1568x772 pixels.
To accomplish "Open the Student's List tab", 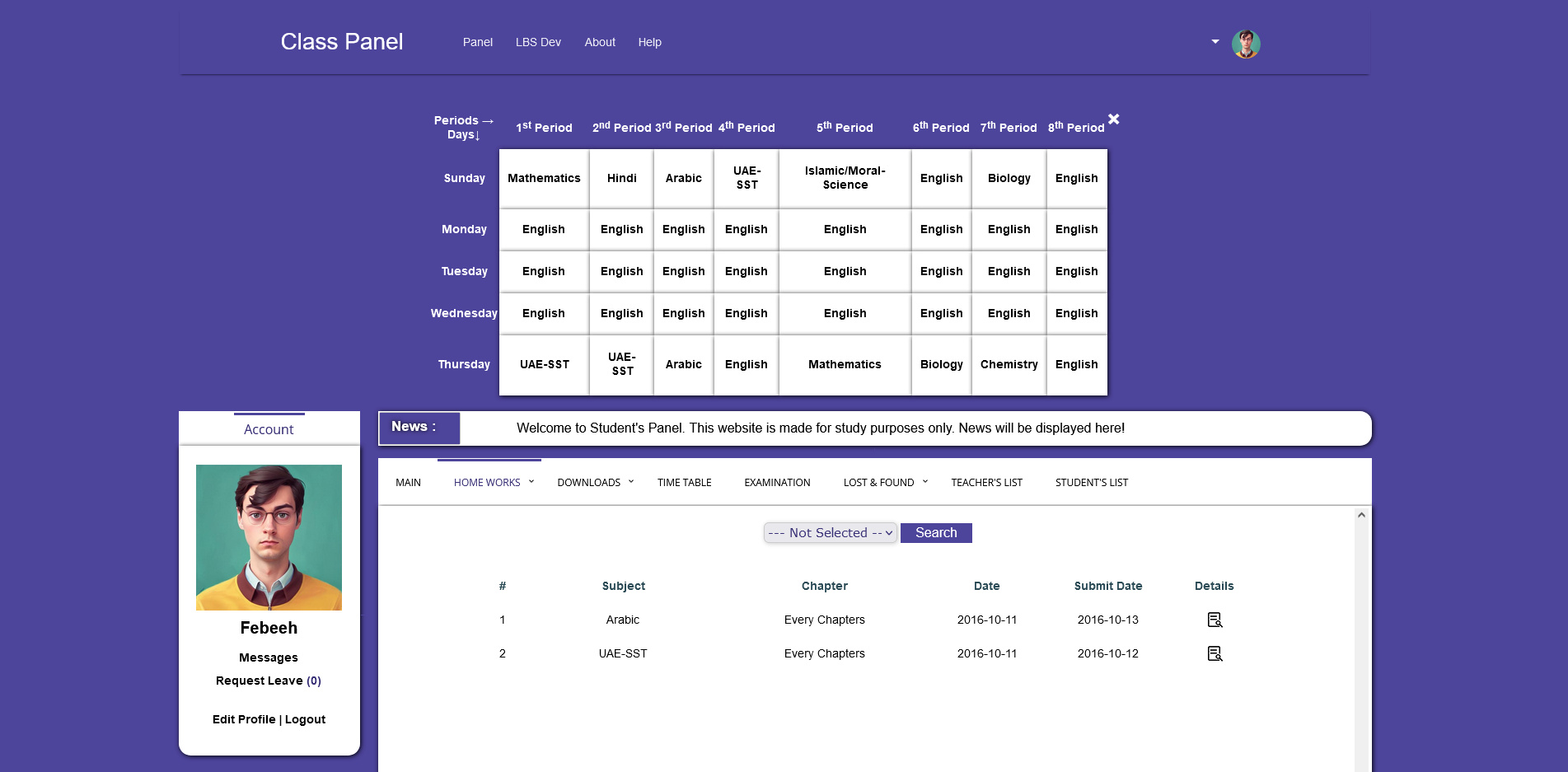I will tap(1091, 483).
